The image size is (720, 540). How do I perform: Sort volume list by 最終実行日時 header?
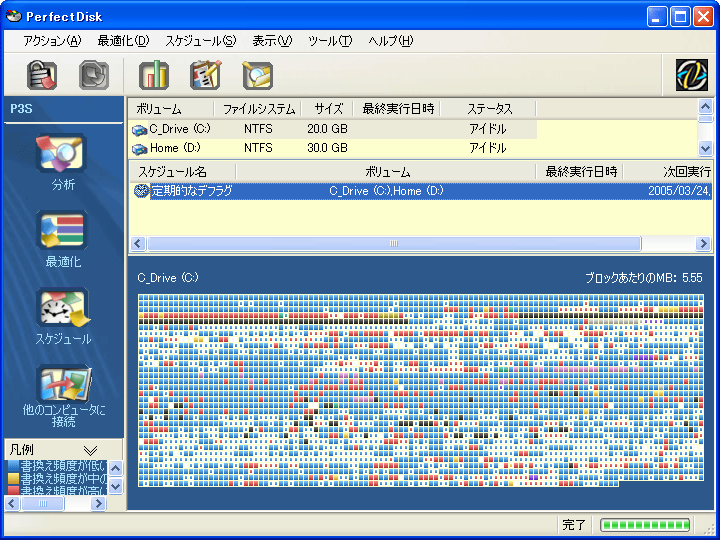point(398,109)
